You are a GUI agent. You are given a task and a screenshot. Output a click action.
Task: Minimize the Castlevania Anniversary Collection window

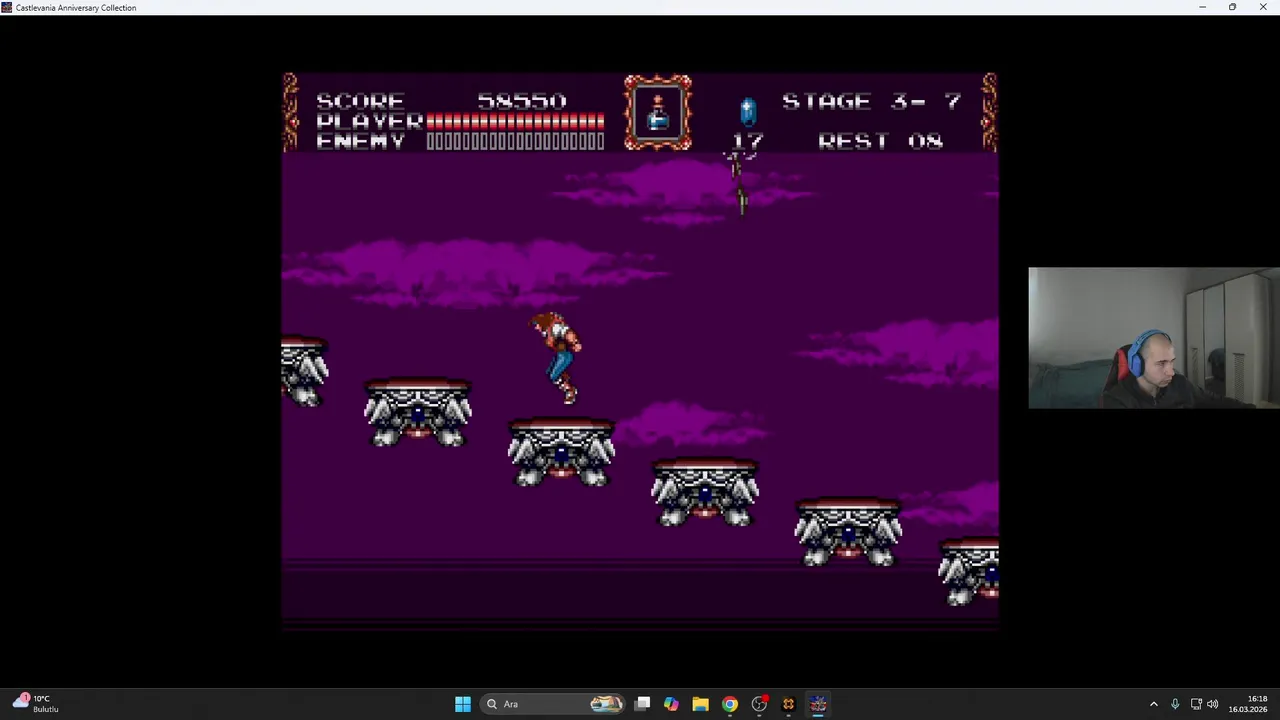coord(1202,7)
